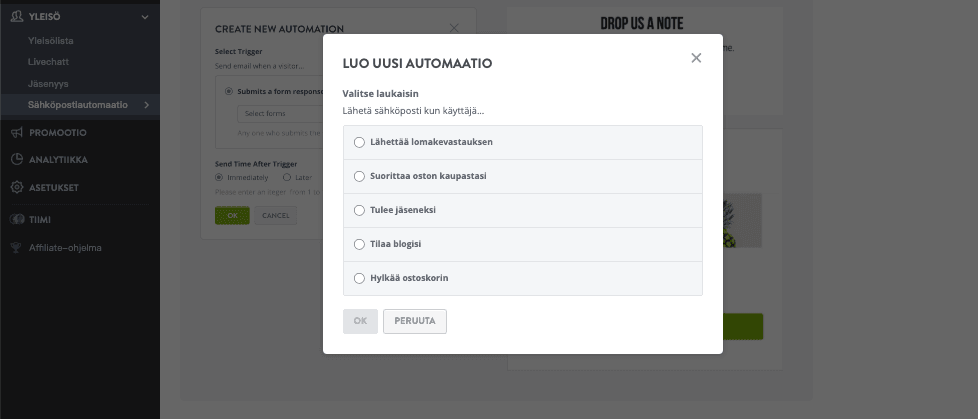Click the Asetukset gear icon
Viewport: 978px width, 419px height.
(x=17, y=187)
